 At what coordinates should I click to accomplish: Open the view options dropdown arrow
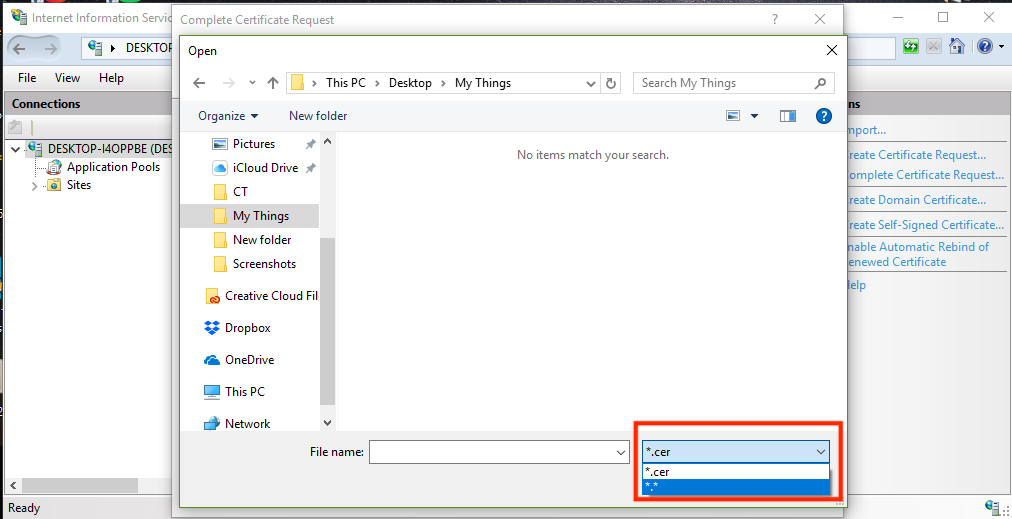pyautogui.click(x=754, y=116)
